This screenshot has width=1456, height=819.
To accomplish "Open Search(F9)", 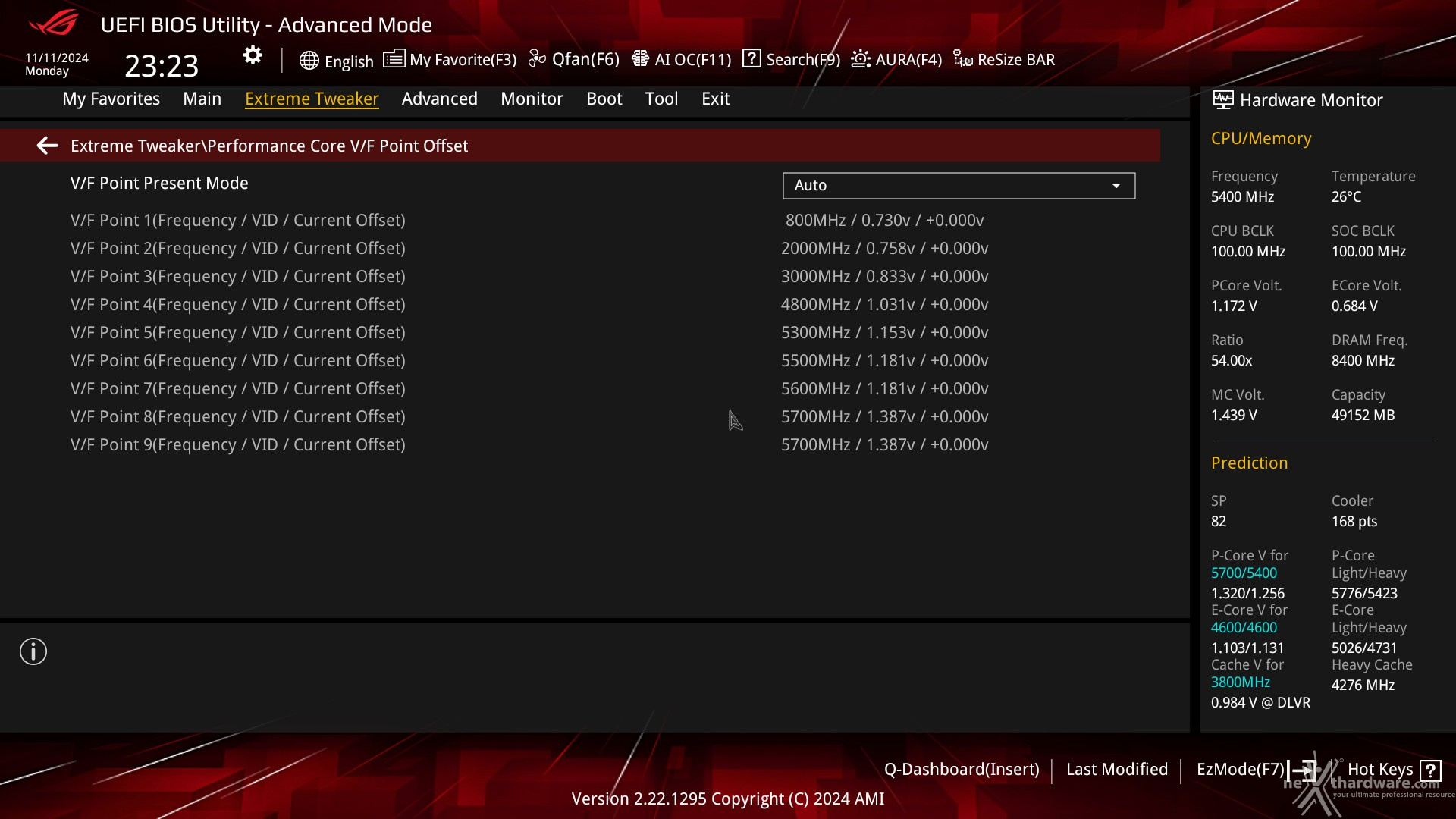I will click(x=803, y=60).
